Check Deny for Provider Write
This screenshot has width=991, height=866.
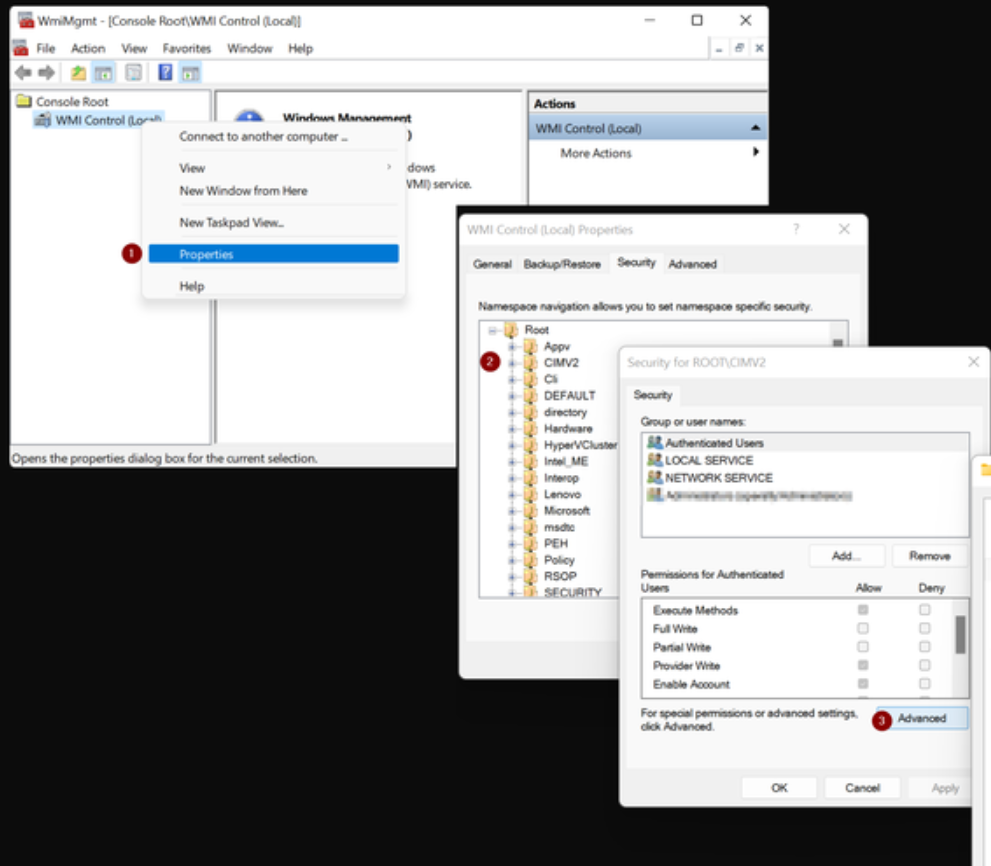pyautogui.click(x=925, y=665)
